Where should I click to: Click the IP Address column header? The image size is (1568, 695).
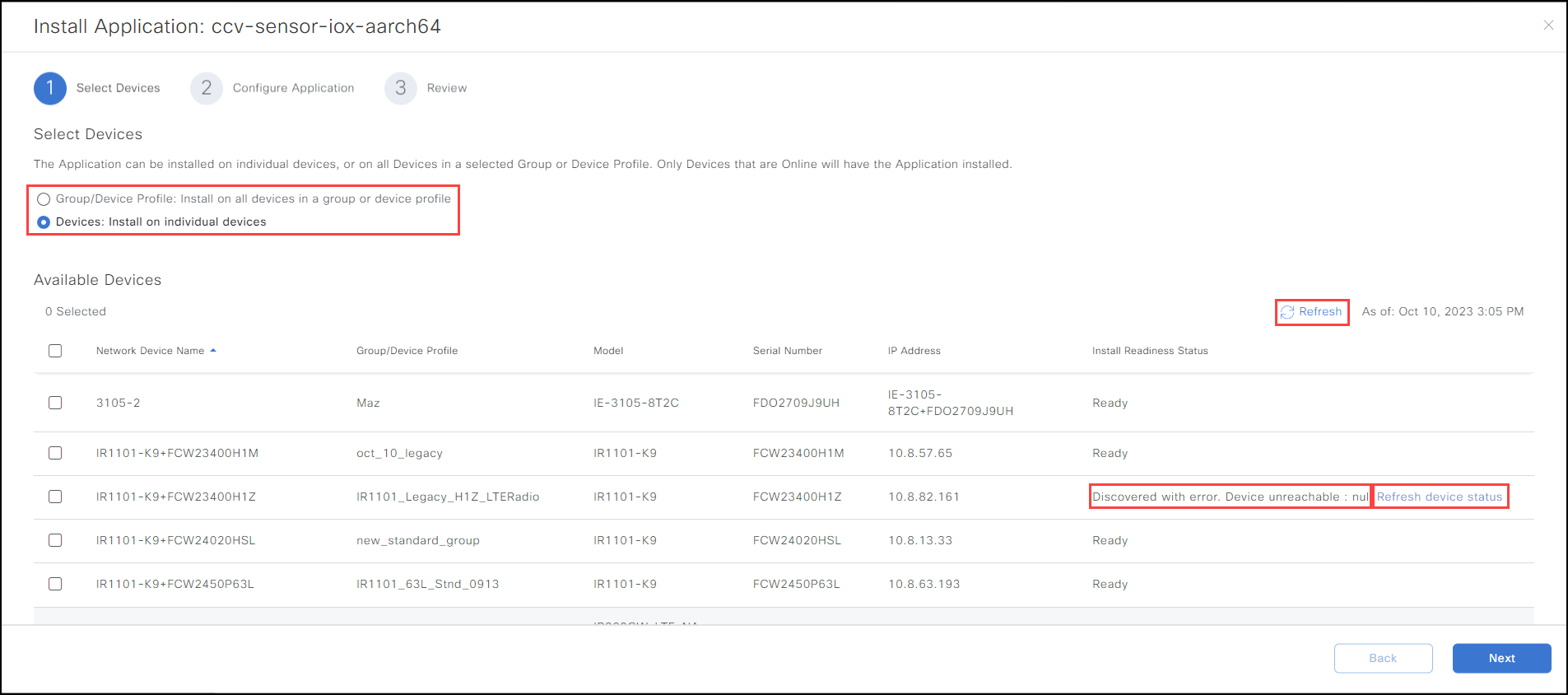point(914,351)
